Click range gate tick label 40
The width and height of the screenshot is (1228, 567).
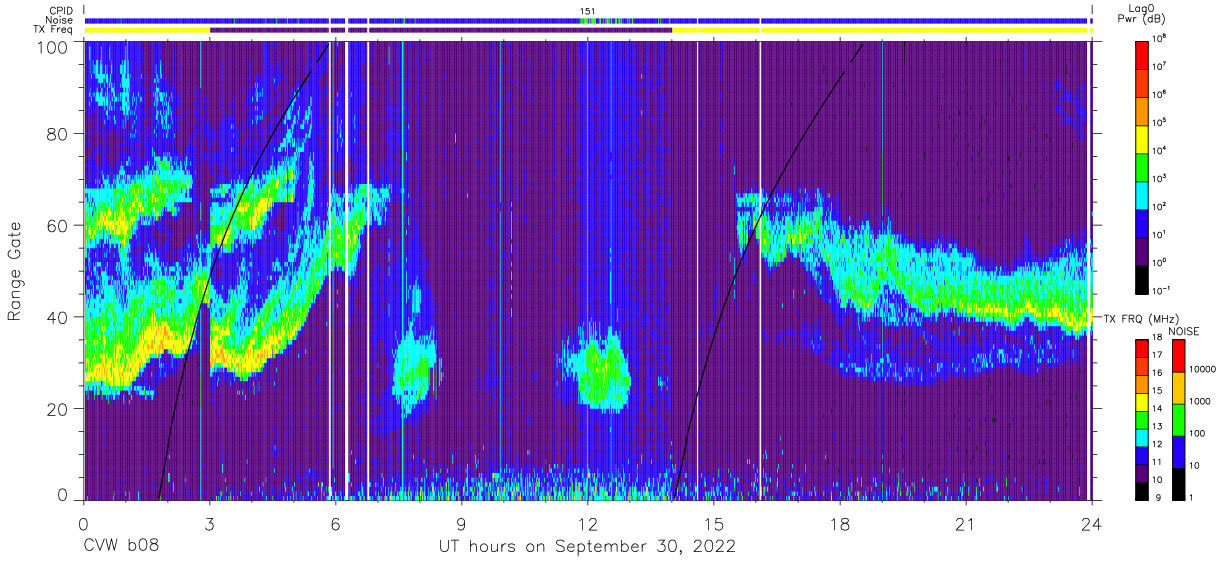(56, 317)
